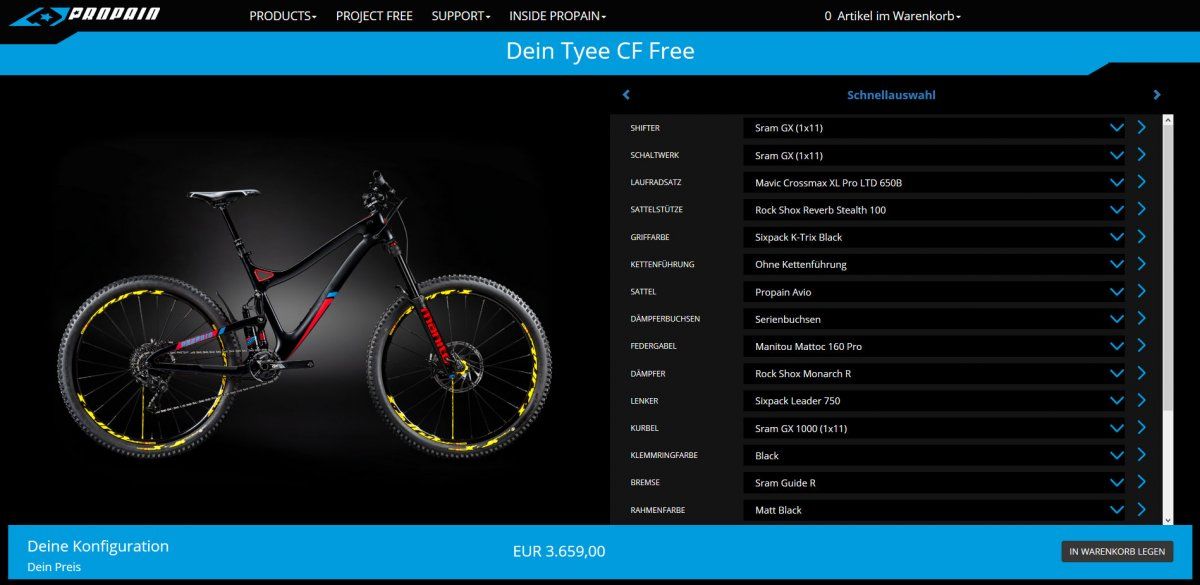
Task: Open the Project Free page
Action: point(374,16)
